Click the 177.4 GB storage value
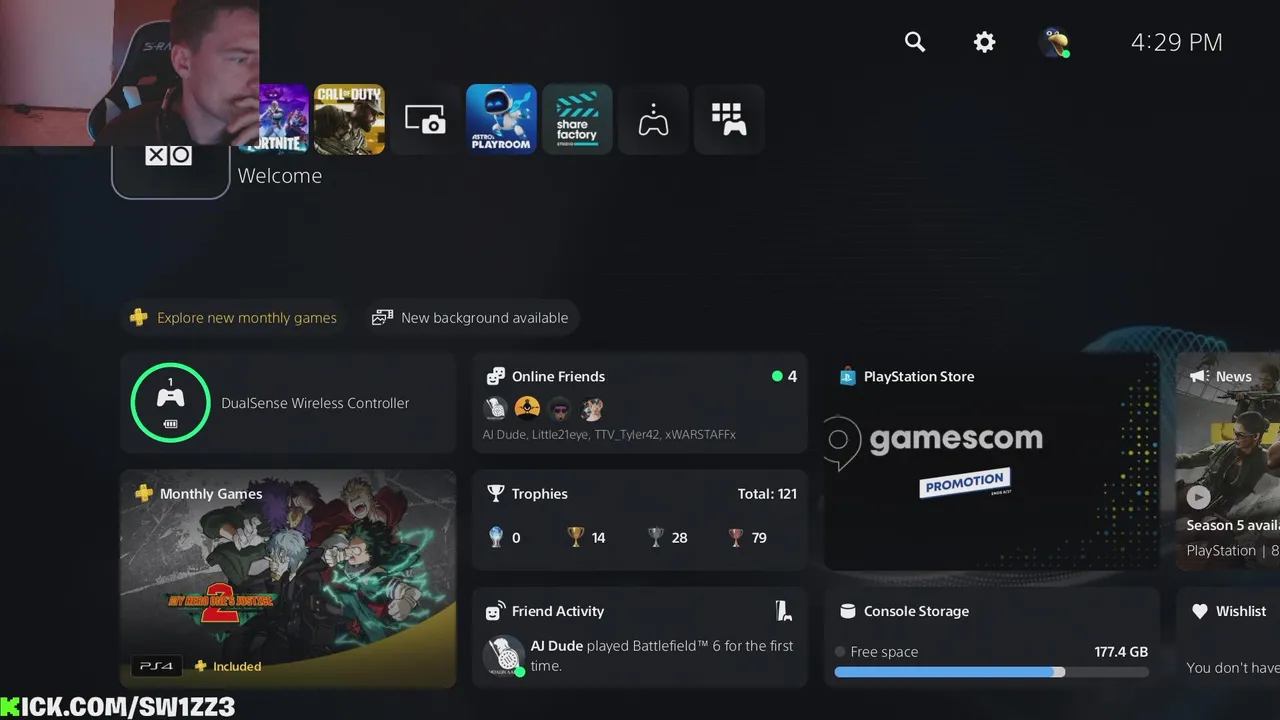The image size is (1280, 720). 1121,652
